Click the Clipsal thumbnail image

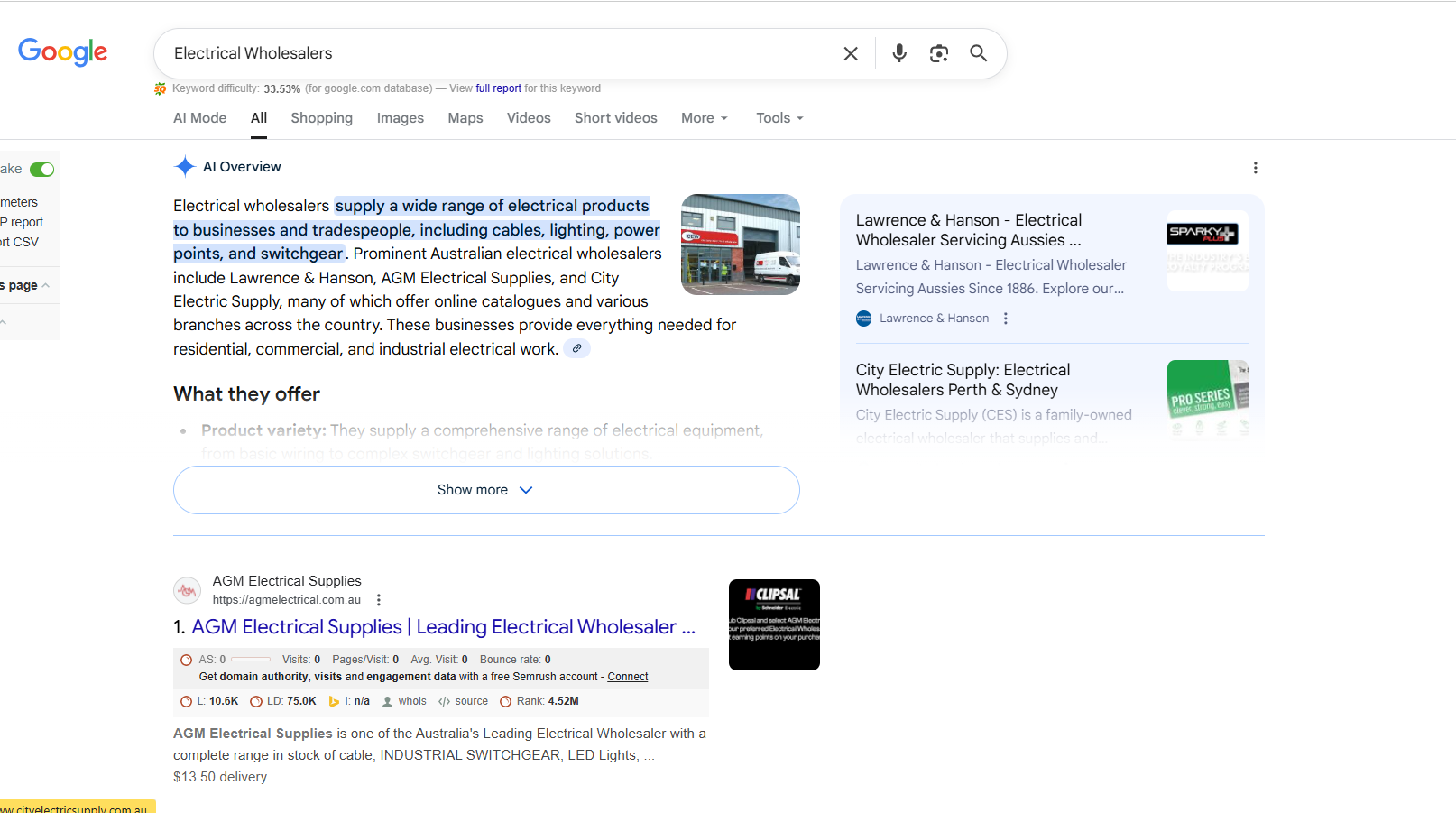[x=773, y=624]
